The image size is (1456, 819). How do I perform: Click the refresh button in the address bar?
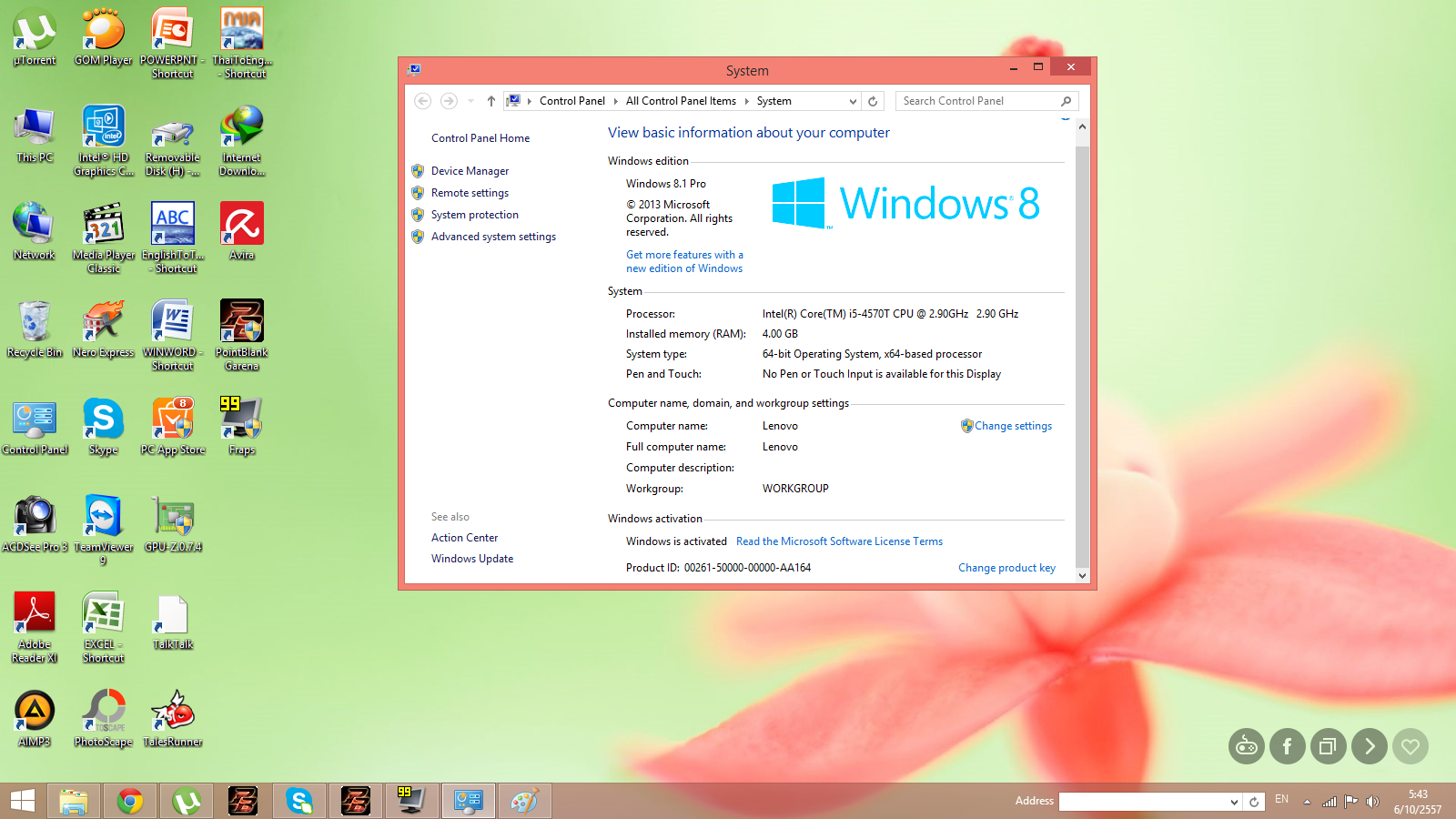click(873, 101)
